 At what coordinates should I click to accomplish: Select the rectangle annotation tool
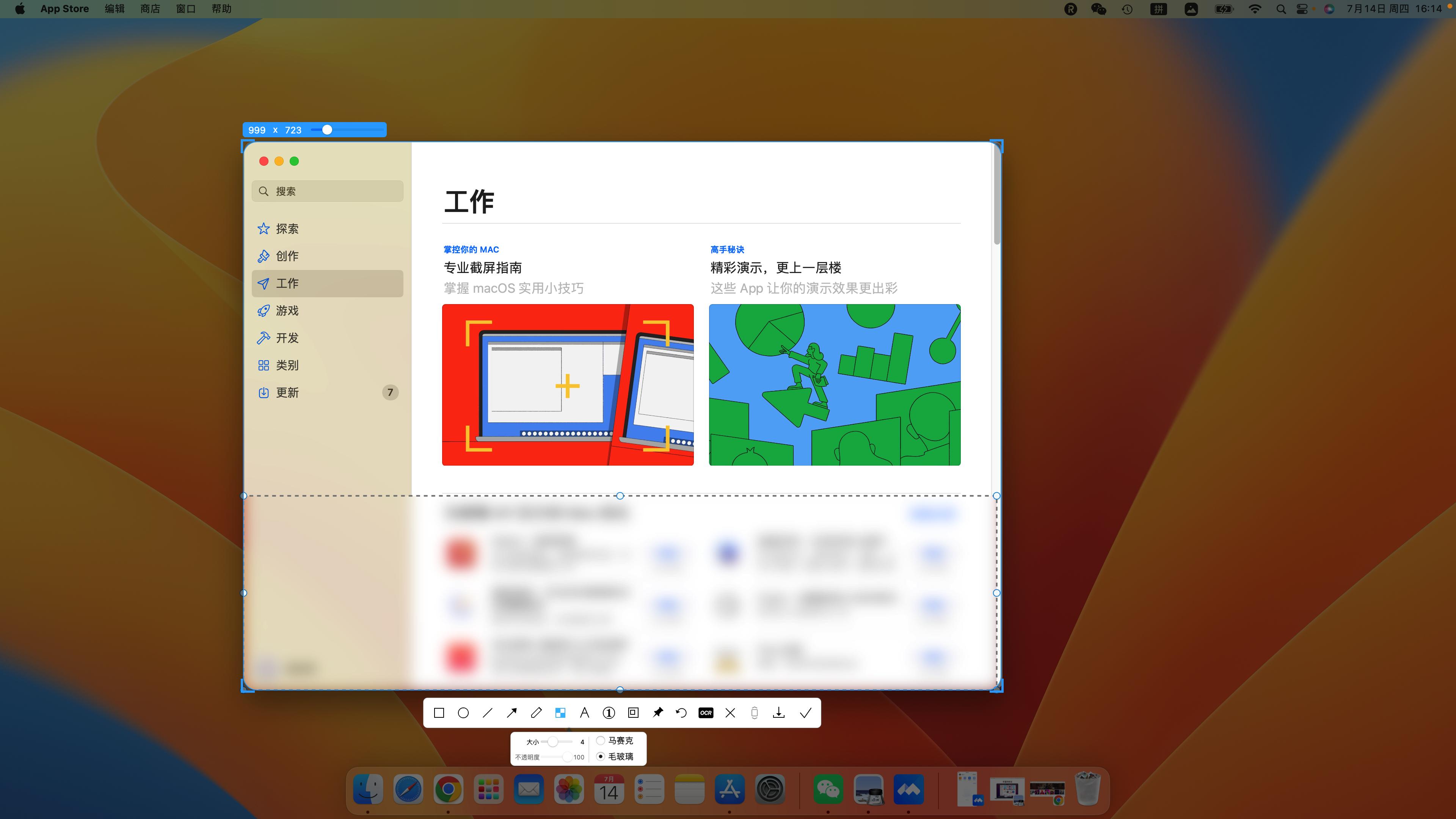[x=439, y=713]
